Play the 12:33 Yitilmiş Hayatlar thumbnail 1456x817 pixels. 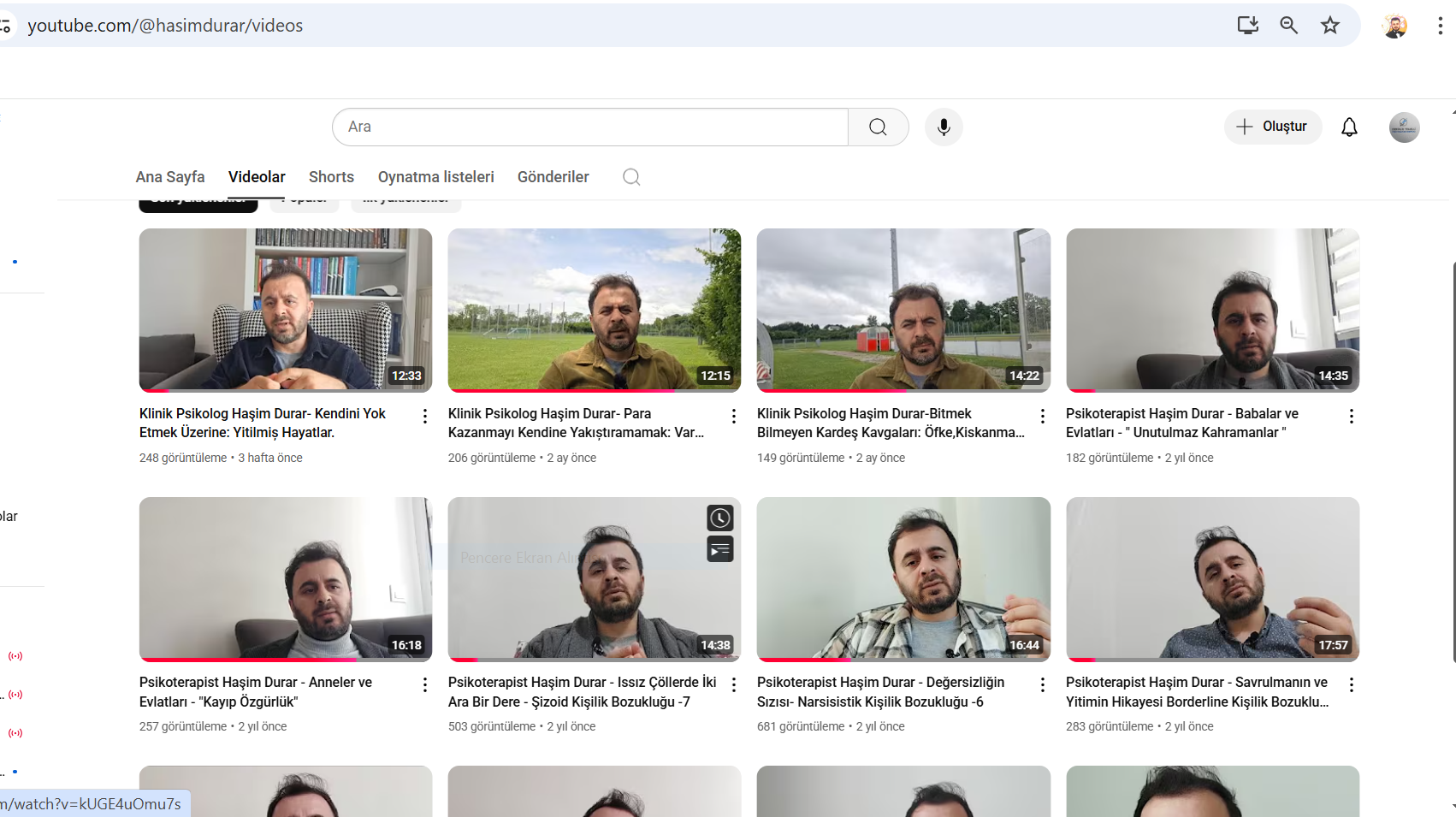286,310
